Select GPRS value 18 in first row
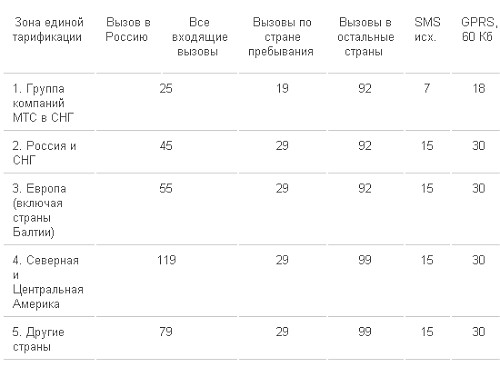 478,88
